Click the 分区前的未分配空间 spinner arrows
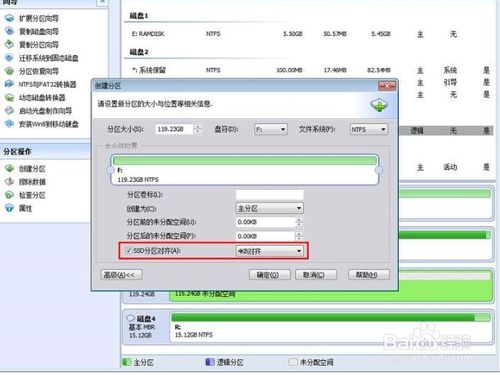This screenshot has height=375, width=500. tap(299, 222)
